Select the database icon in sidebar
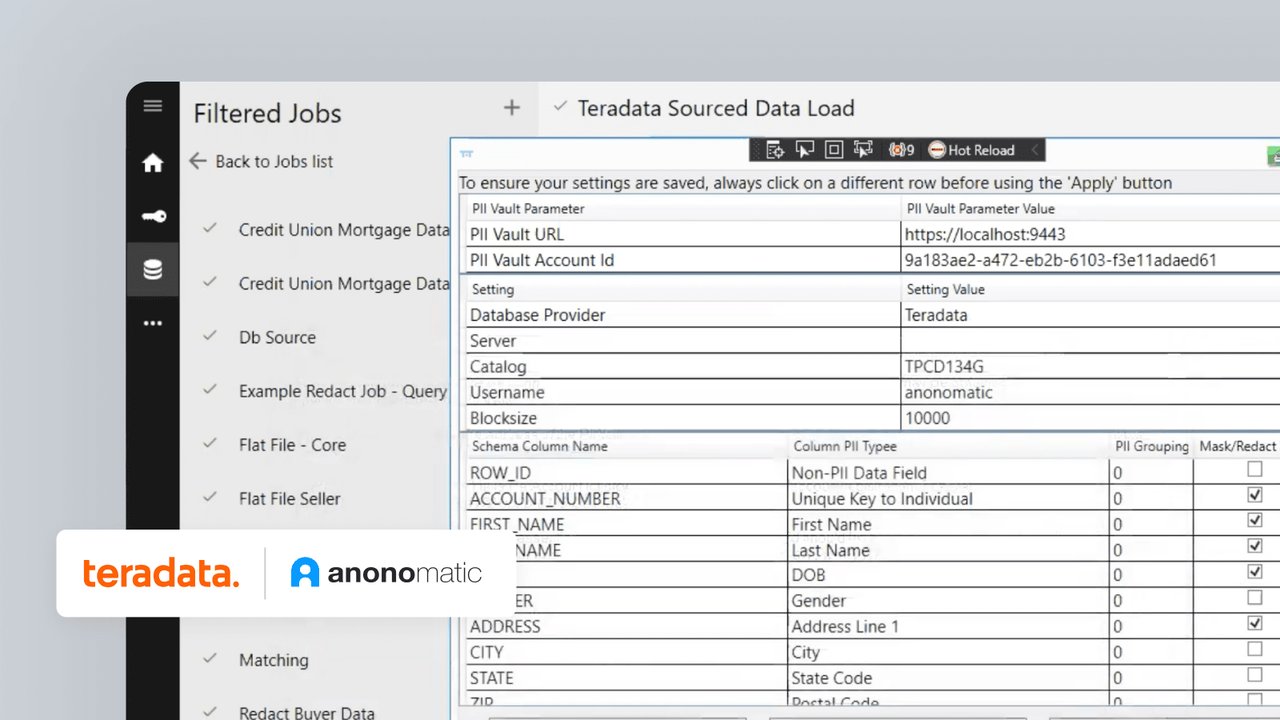This screenshot has width=1280, height=720. (x=152, y=270)
